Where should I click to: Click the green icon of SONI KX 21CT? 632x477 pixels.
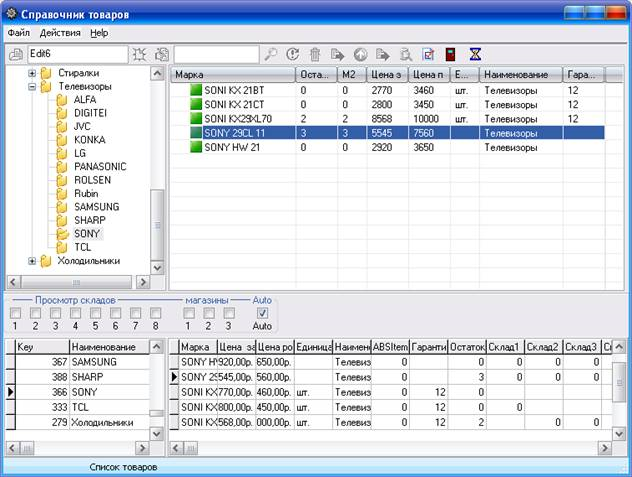pyautogui.click(x=196, y=104)
